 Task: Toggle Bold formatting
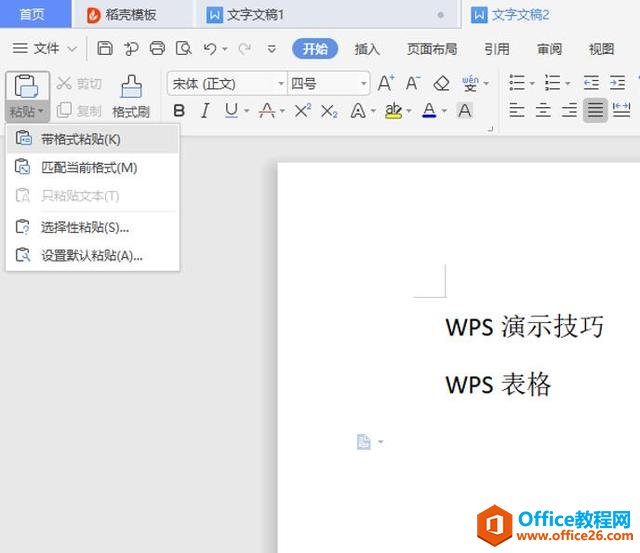(179, 111)
